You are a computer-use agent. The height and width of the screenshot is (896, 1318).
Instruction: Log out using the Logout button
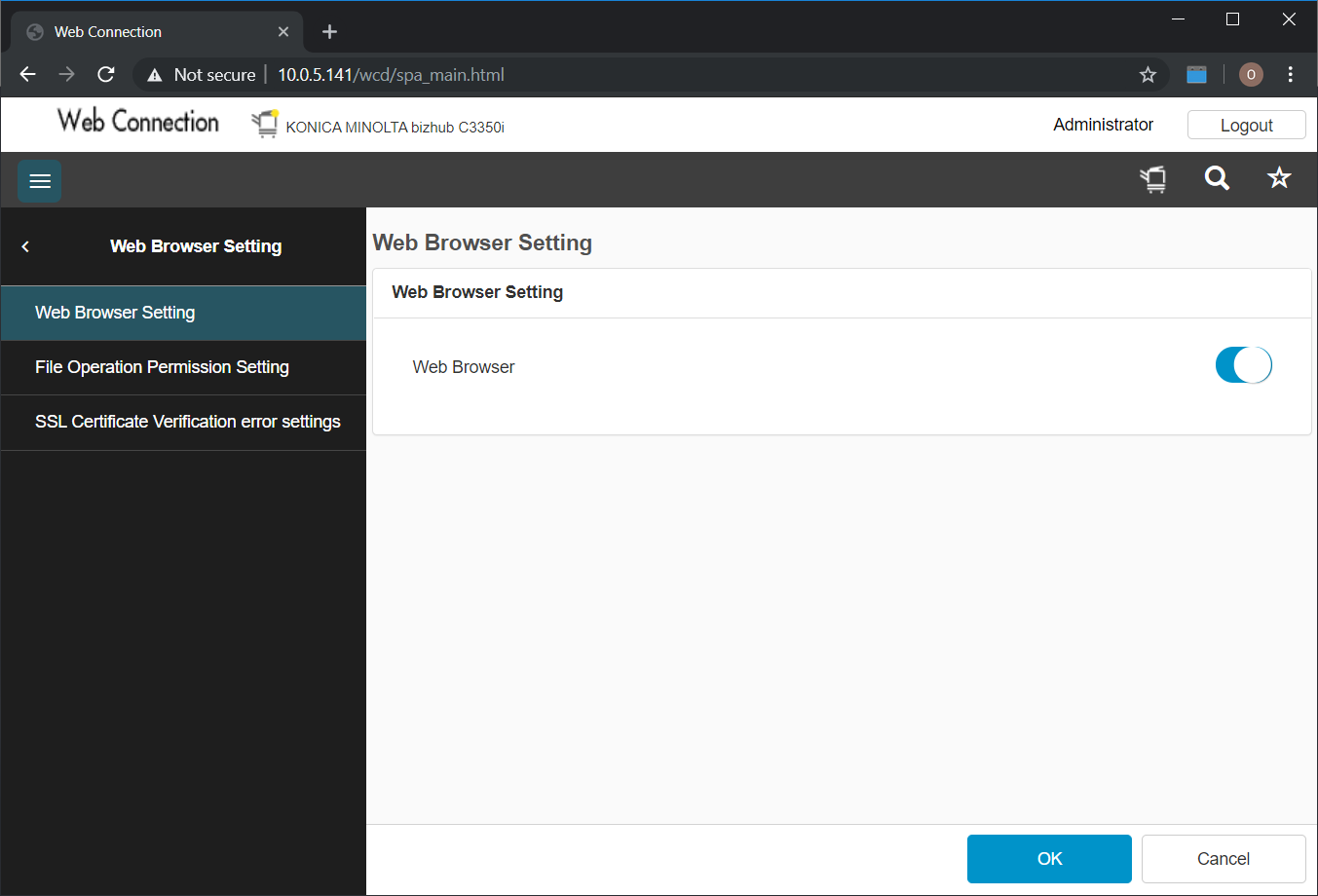click(x=1246, y=125)
